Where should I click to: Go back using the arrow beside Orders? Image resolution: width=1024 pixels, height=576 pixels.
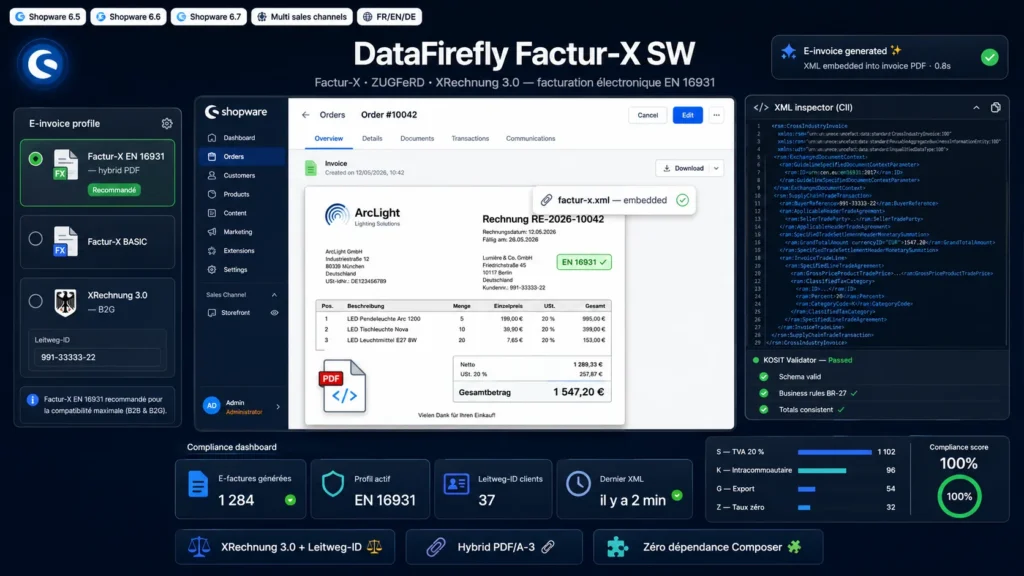pos(306,115)
